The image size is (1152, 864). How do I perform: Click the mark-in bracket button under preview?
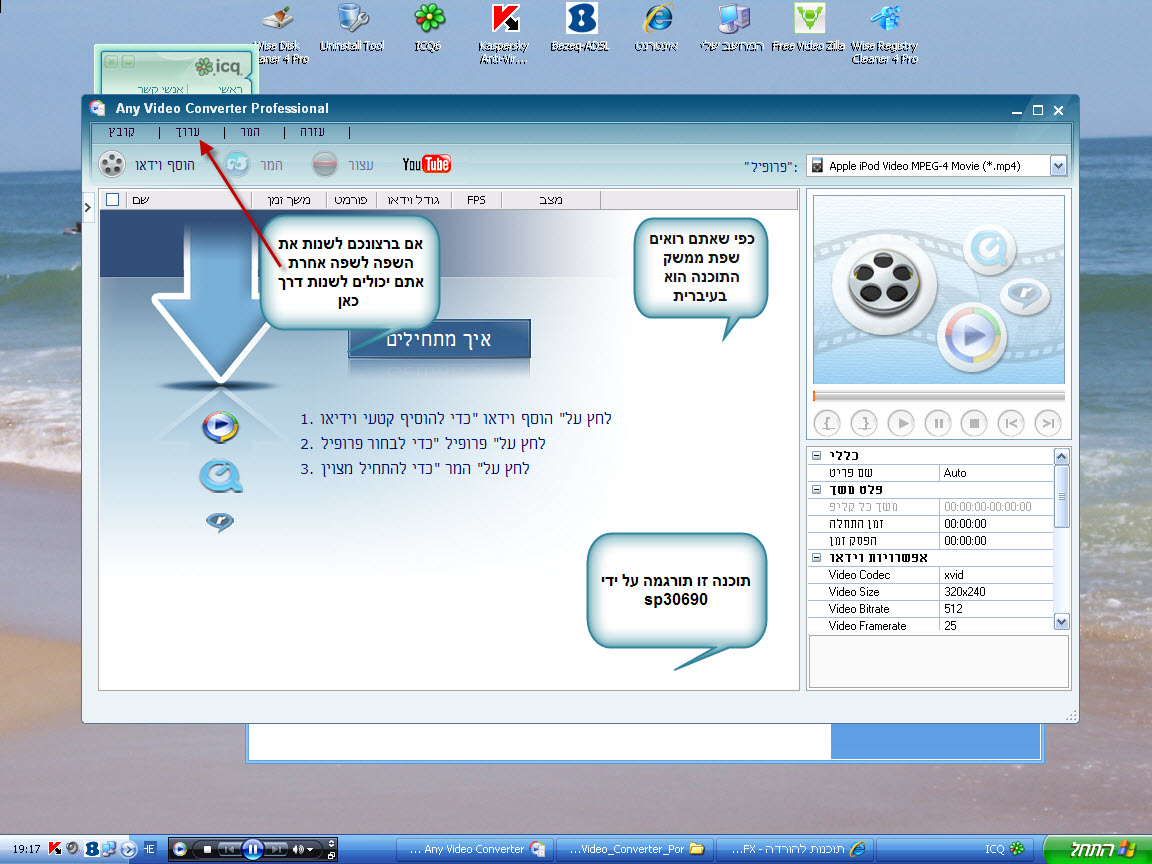(x=827, y=423)
